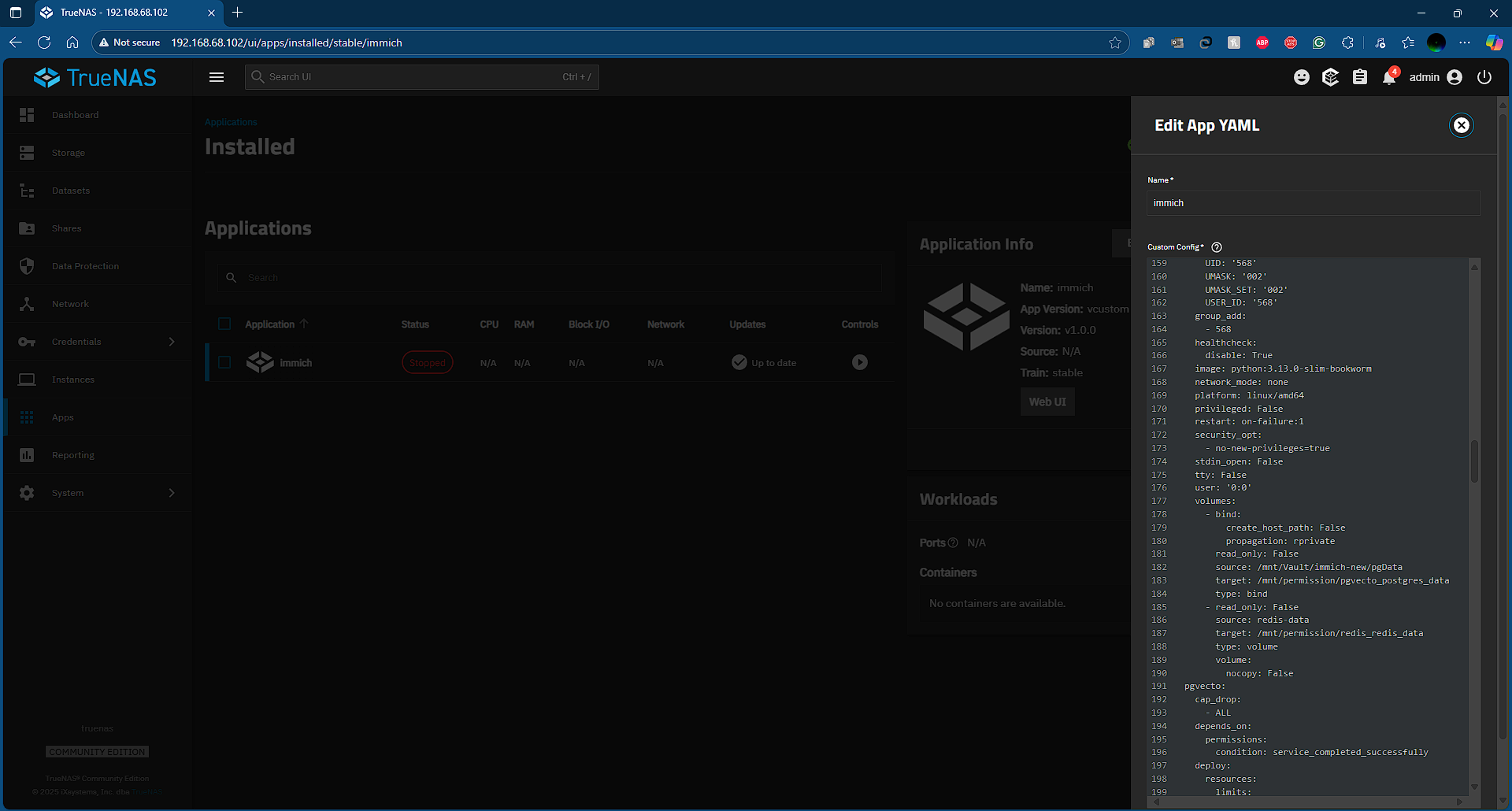1512x811 pixels.
Task: Open browser extensions puzzle icon
Action: (1347, 43)
